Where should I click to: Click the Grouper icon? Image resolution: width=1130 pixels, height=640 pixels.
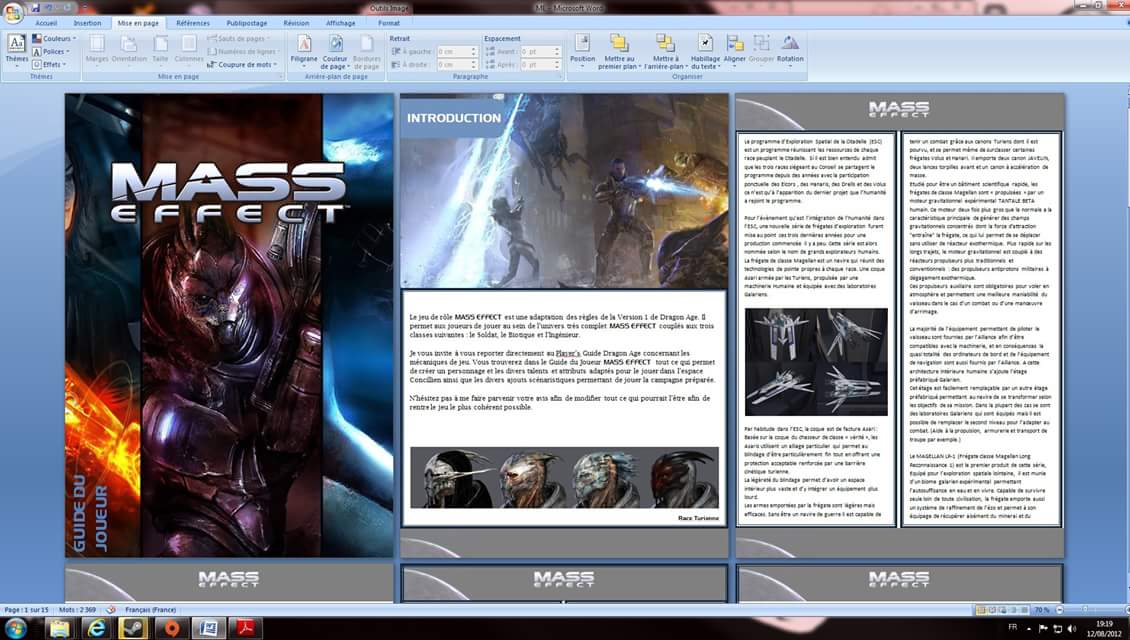761,49
